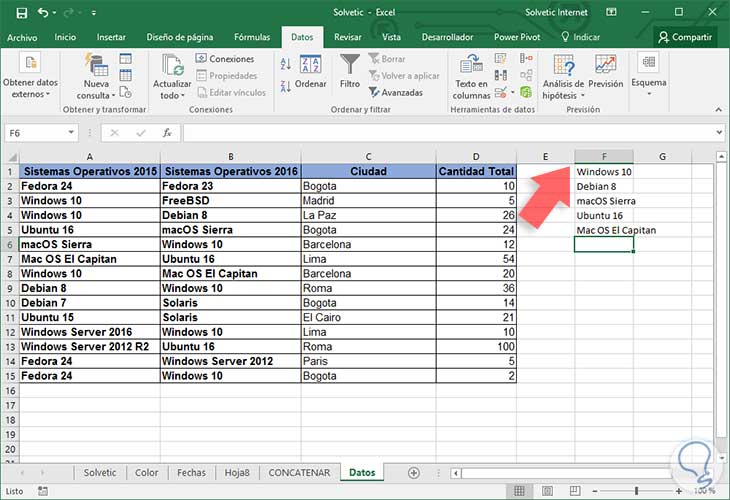Click the Select All corner triangle
Screen dimensions: 730x500
[12, 157]
